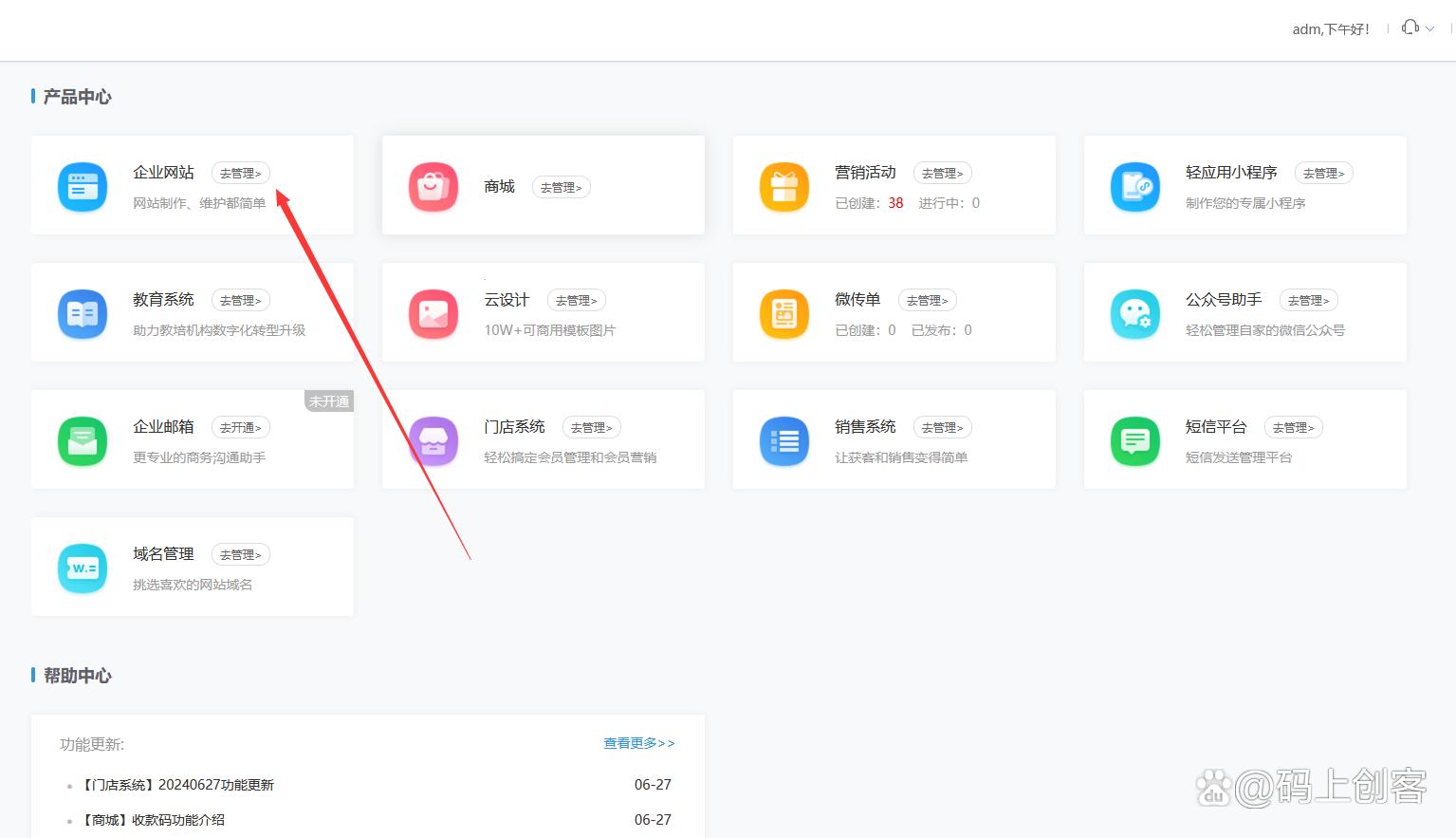Click the 短信平台 green message icon
Image resolution: width=1456 pixels, height=838 pixels.
point(1135,441)
